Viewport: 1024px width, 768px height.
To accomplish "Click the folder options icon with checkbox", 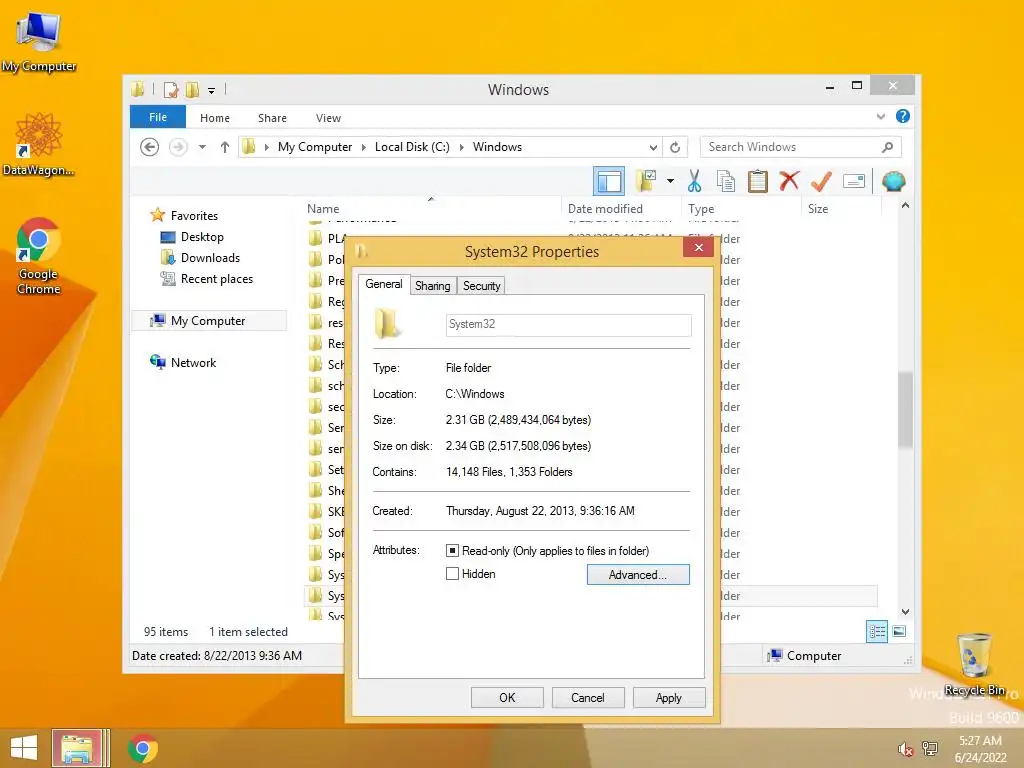I will [x=647, y=181].
